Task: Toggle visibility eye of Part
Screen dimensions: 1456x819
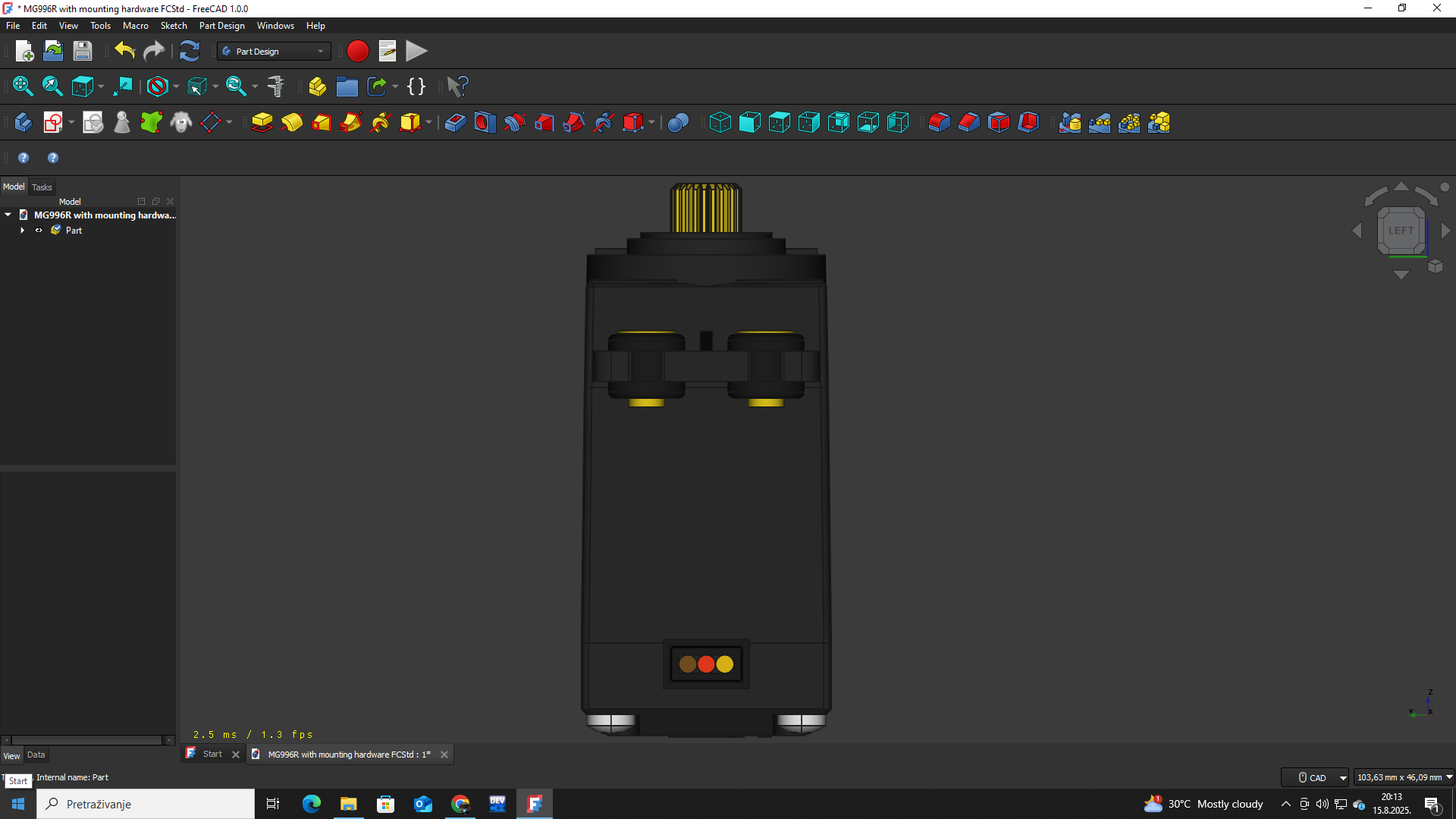Action: 39,231
